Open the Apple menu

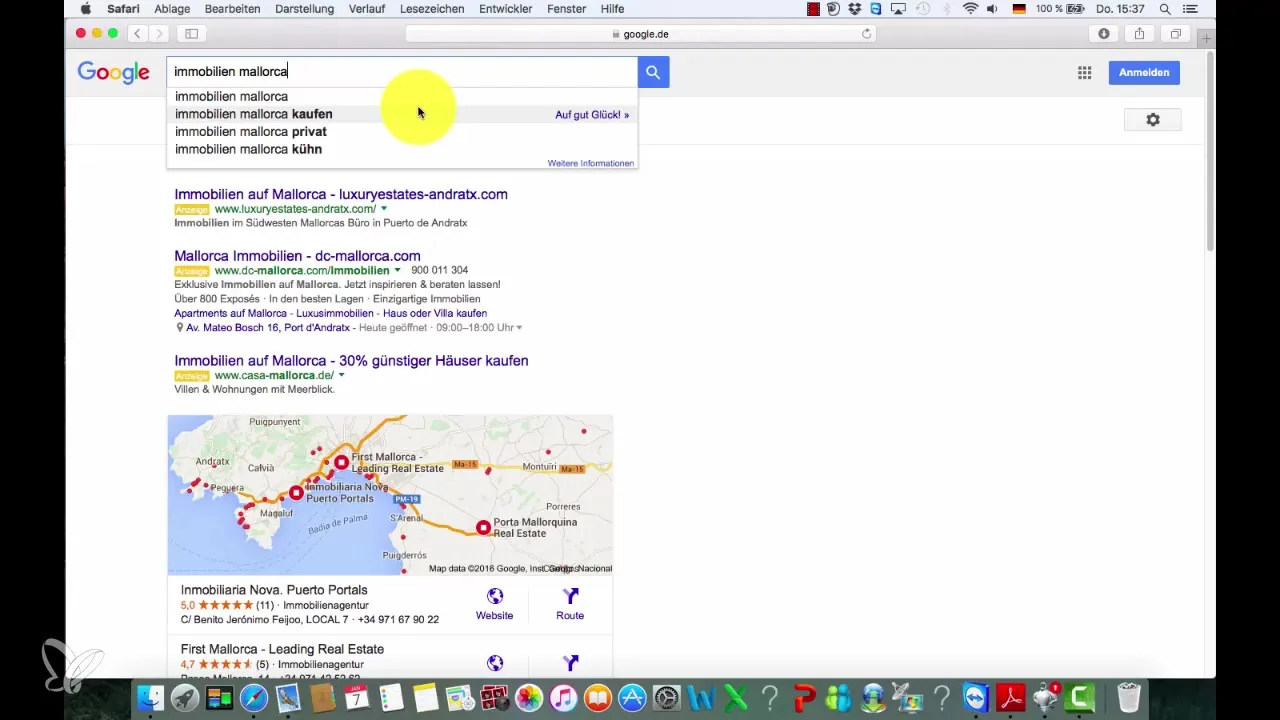pyautogui.click(x=85, y=8)
